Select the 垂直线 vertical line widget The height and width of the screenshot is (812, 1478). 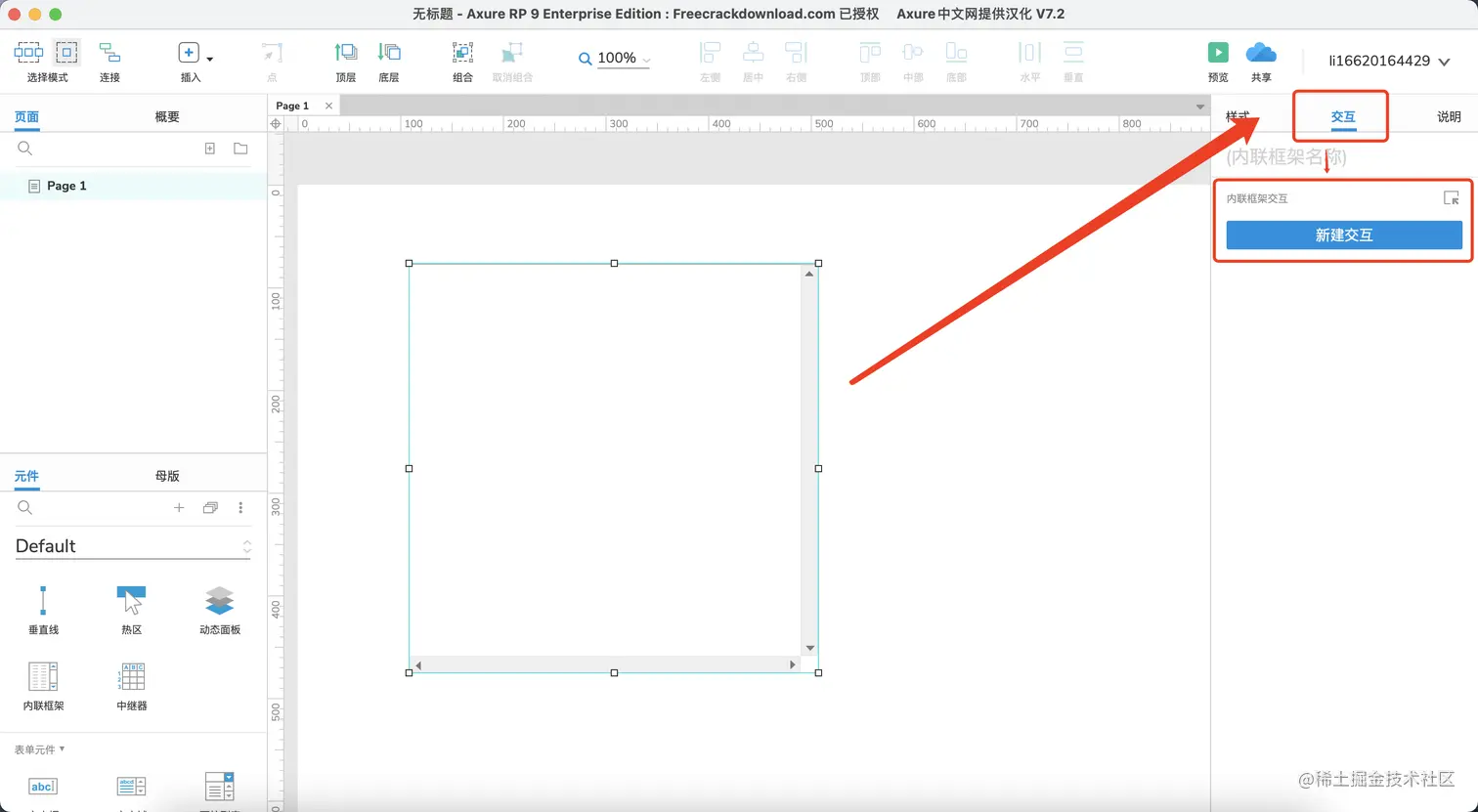click(43, 610)
